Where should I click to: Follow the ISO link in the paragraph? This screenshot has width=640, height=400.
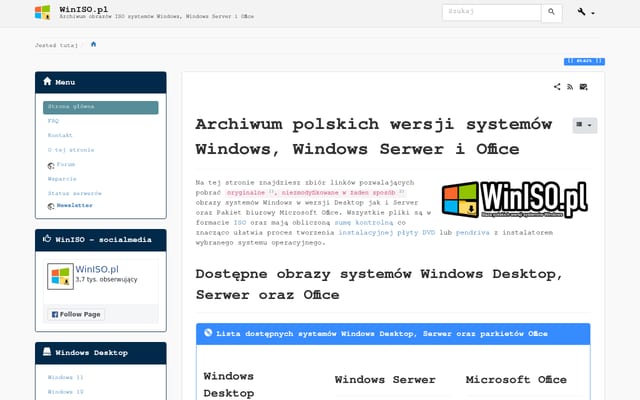point(240,223)
